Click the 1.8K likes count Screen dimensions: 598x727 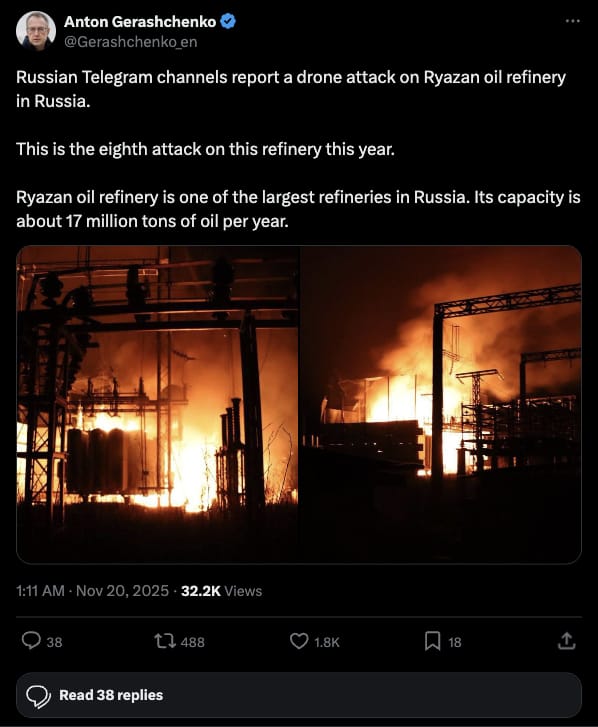[327, 642]
